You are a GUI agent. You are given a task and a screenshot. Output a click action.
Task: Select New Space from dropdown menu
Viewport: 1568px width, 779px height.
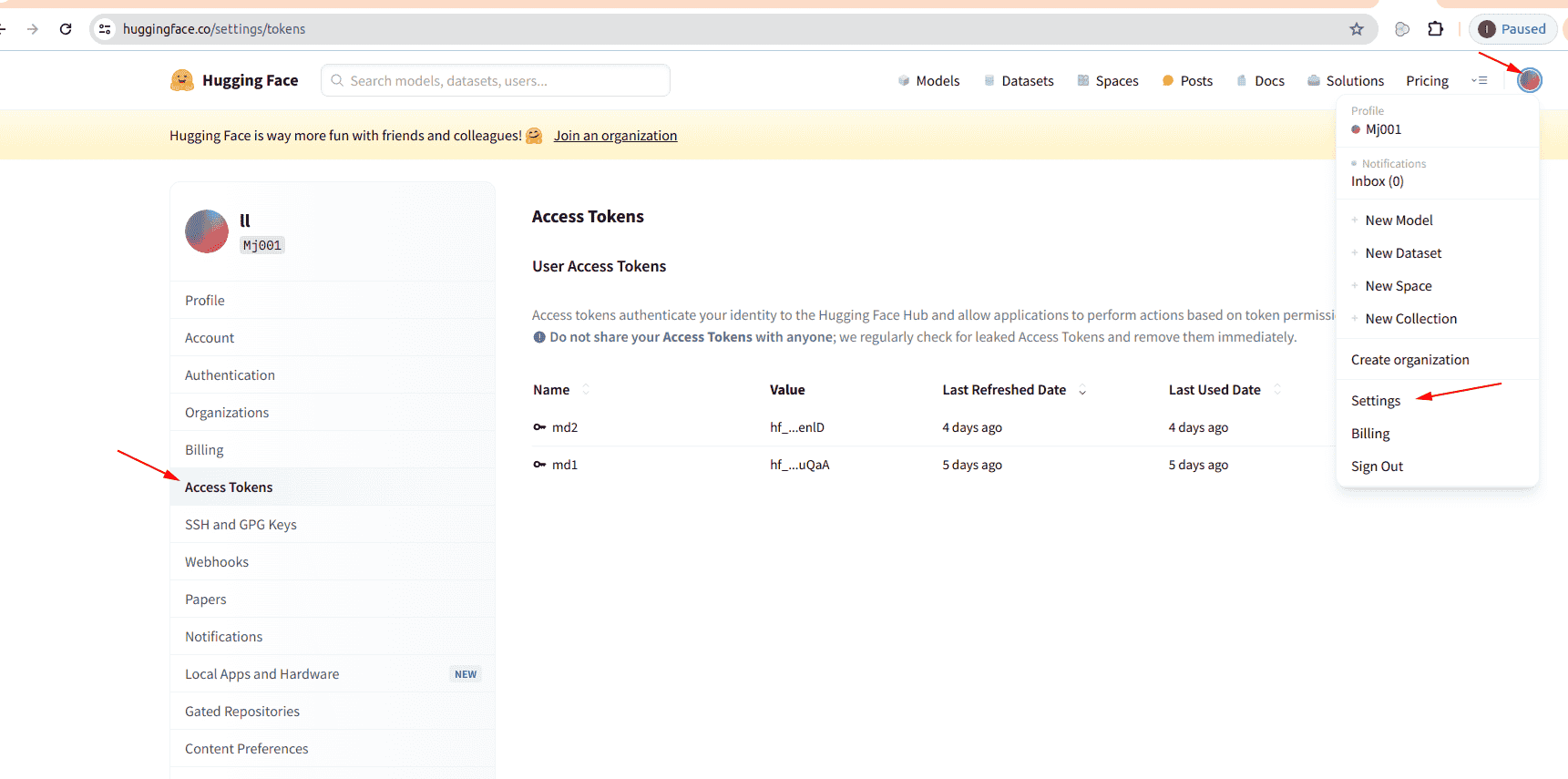pyautogui.click(x=1398, y=286)
